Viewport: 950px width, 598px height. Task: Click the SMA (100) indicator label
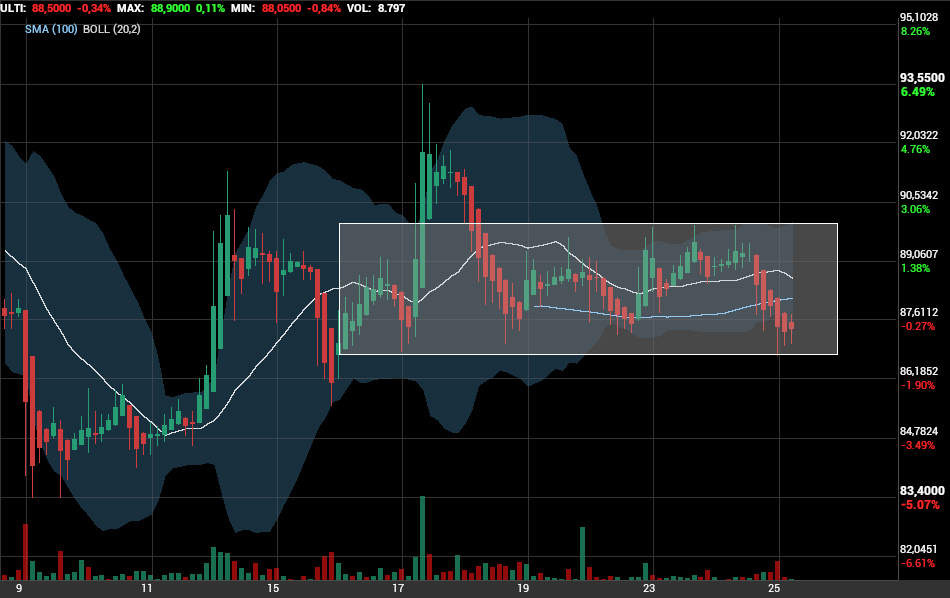(51, 29)
